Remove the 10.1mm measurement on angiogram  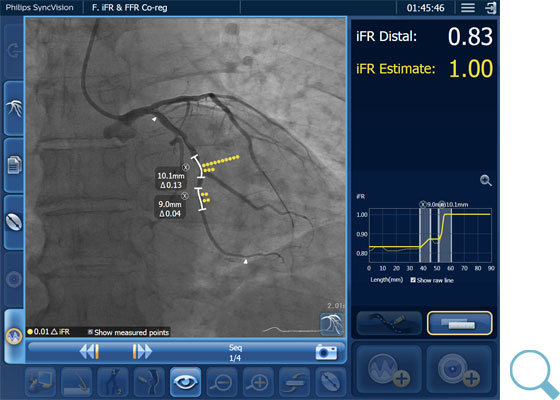point(185,167)
